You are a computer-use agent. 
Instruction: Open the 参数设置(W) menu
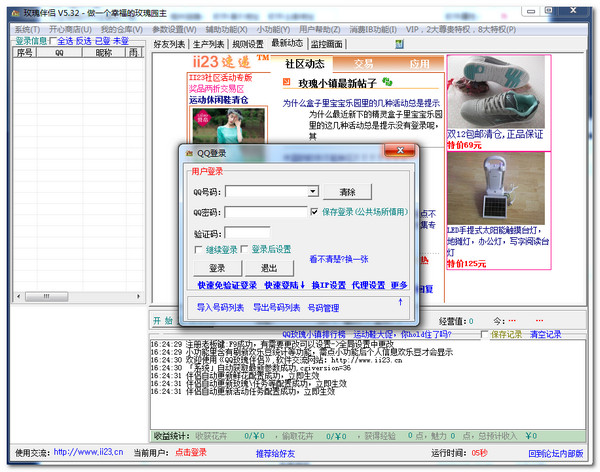[174, 29]
